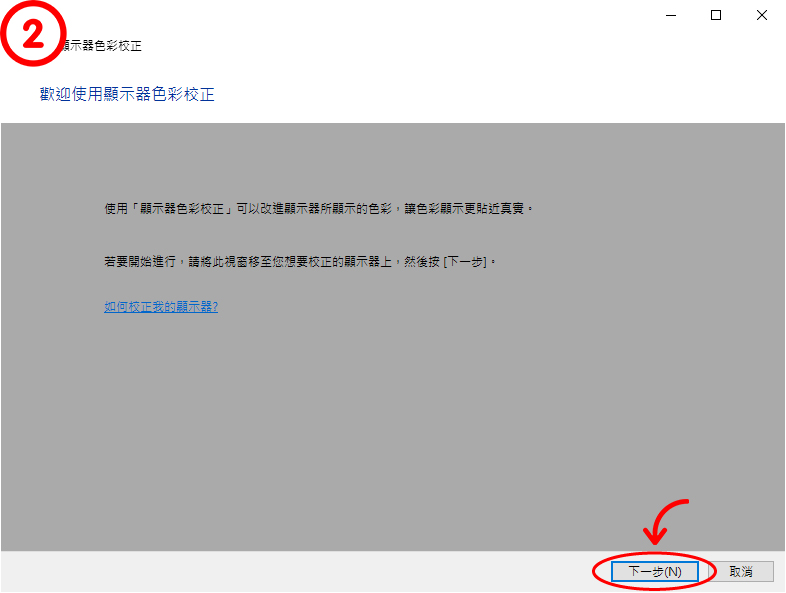Image resolution: width=786 pixels, height=593 pixels.
Task: Click the sentence starting with 使用「顯示器色彩校正」
Action: pos(319,209)
